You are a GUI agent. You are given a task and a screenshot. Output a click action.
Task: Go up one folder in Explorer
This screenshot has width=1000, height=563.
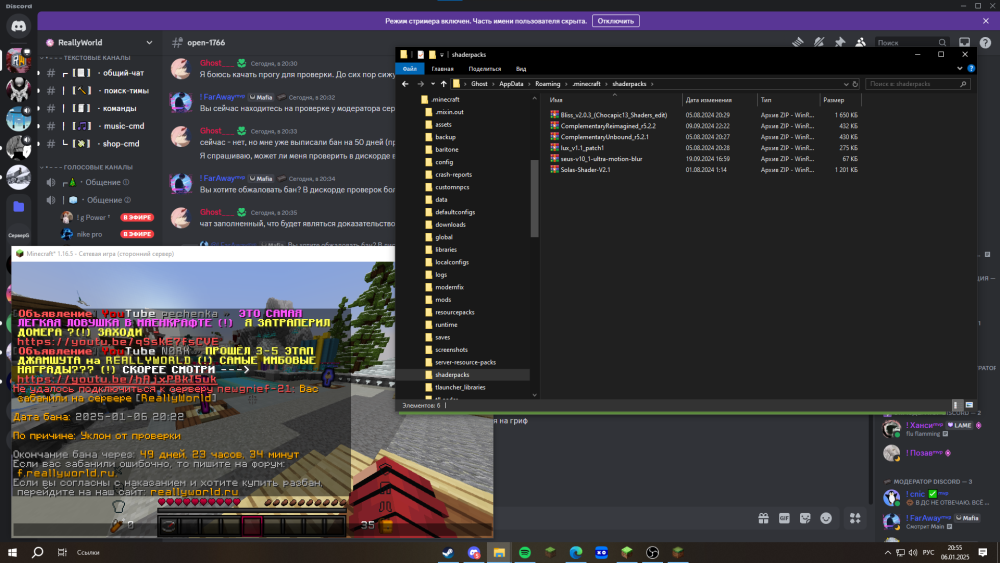pyautogui.click(x=444, y=84)
